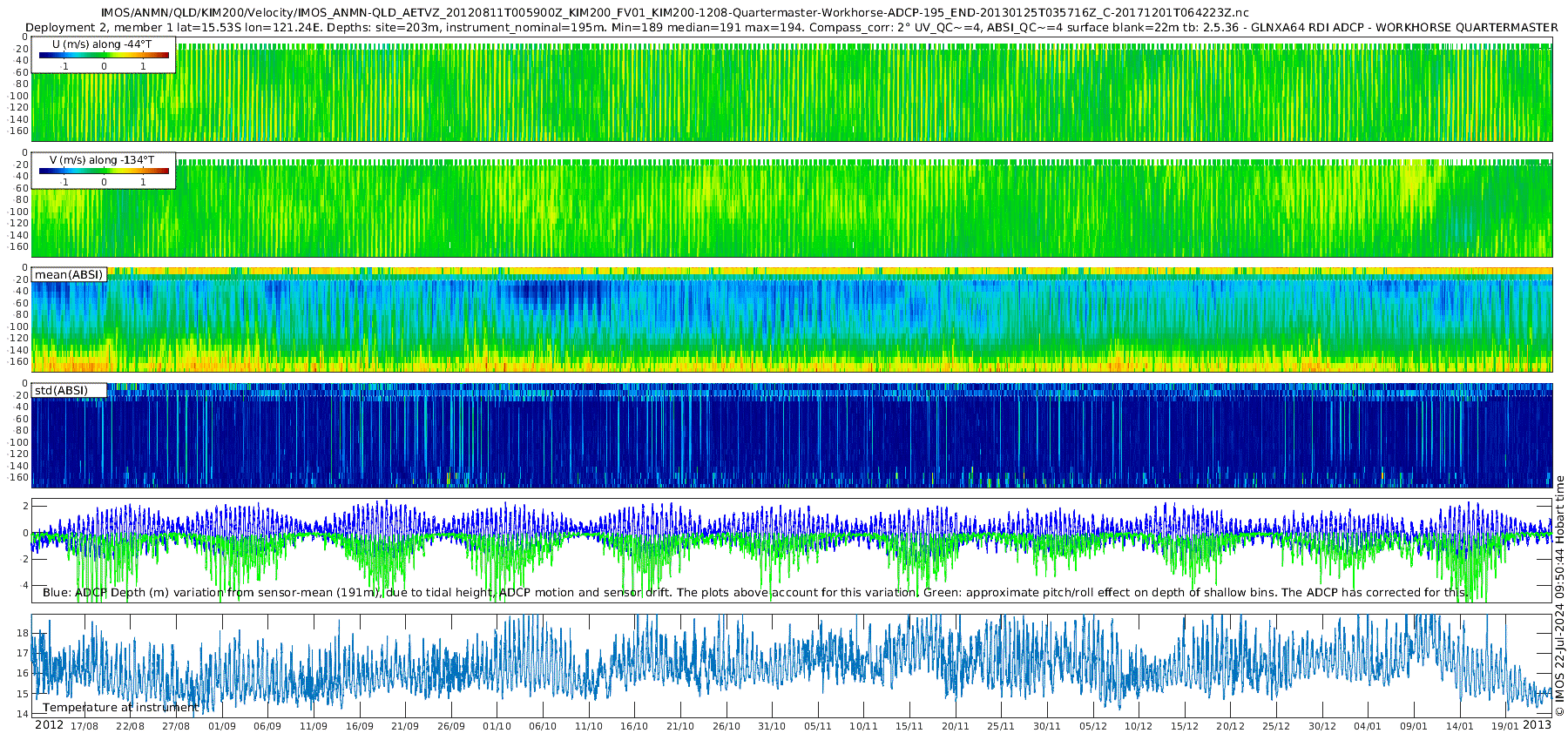Select the std(ABSI) panel label
1568x740 pixels.
pyautogui.click(x=69, y=390)
